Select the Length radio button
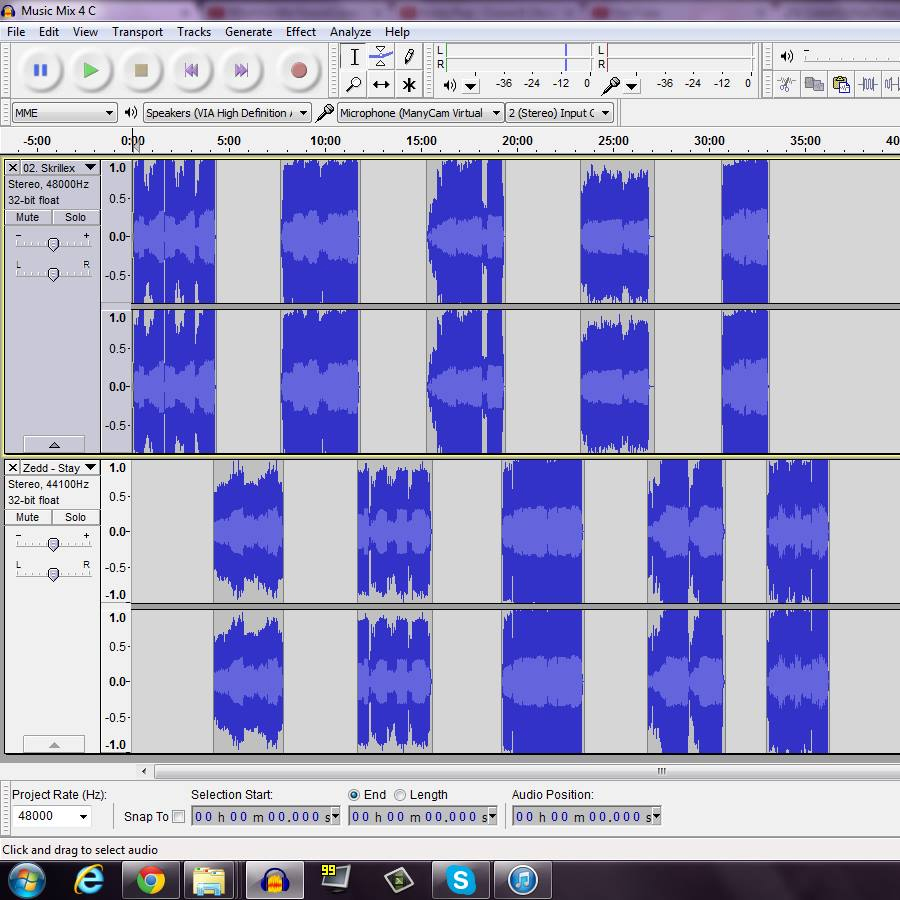Screen dimensions: 900x900 pyautogui.click(x=400, y=795)
